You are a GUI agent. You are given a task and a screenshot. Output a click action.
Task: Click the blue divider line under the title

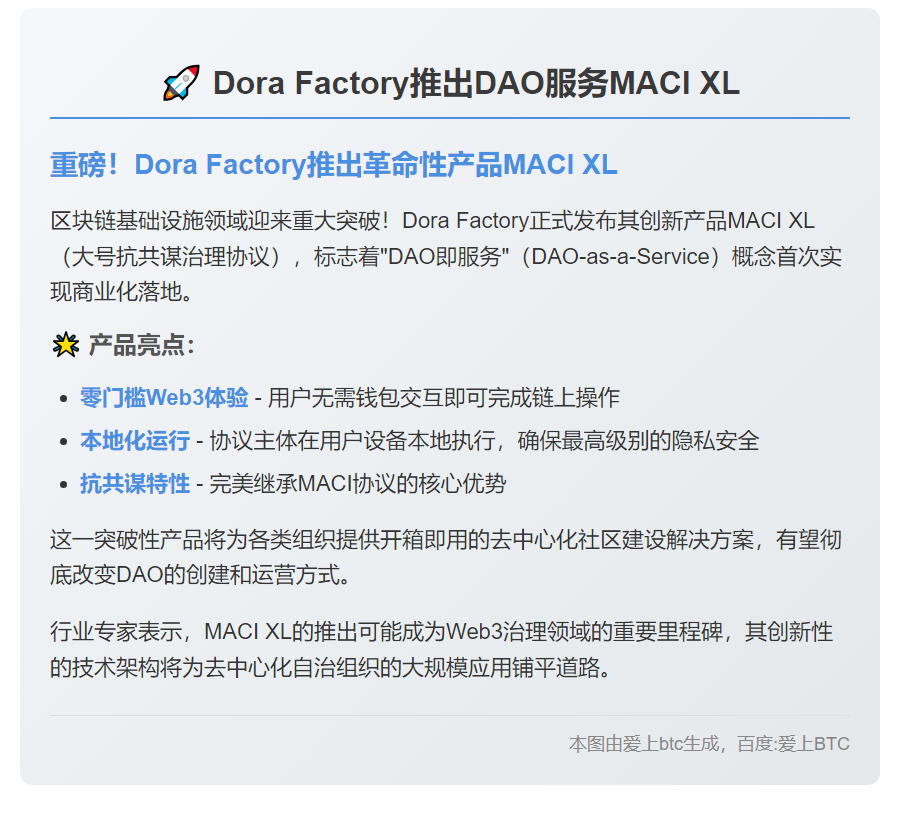(x=450, y=118)
